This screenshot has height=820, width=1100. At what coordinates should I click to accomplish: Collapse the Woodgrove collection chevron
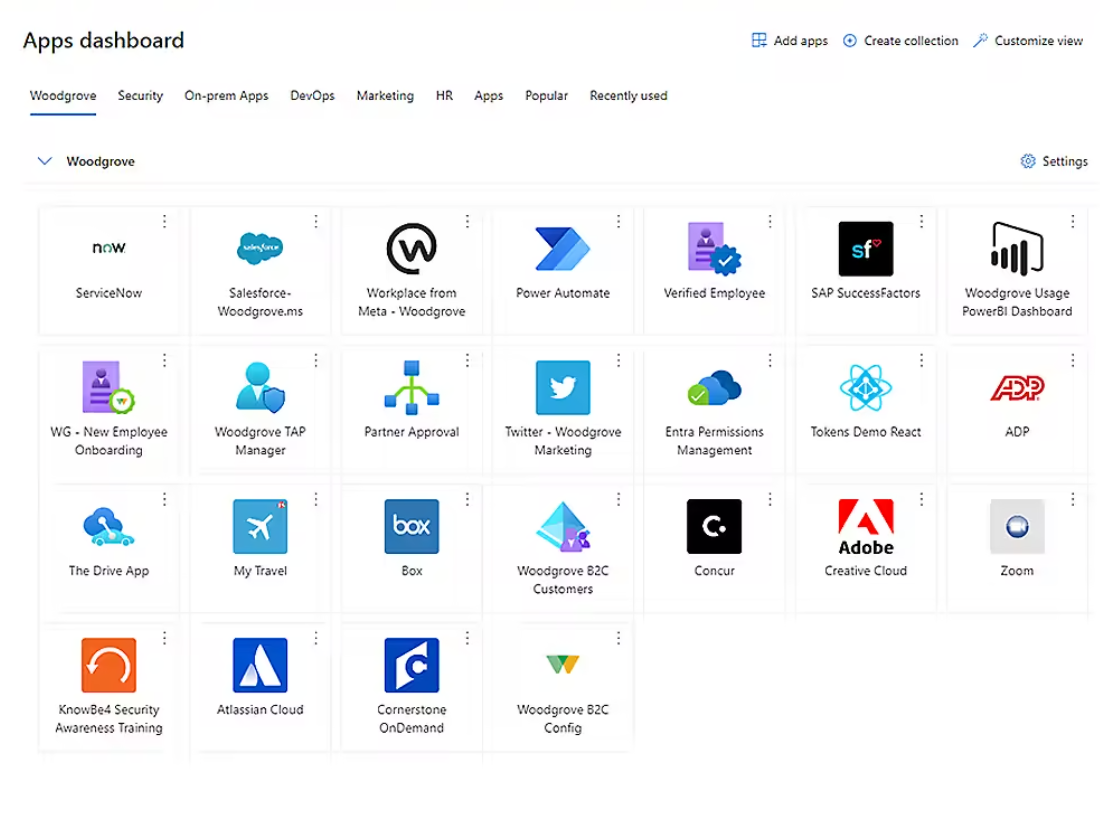click(45, 161)
